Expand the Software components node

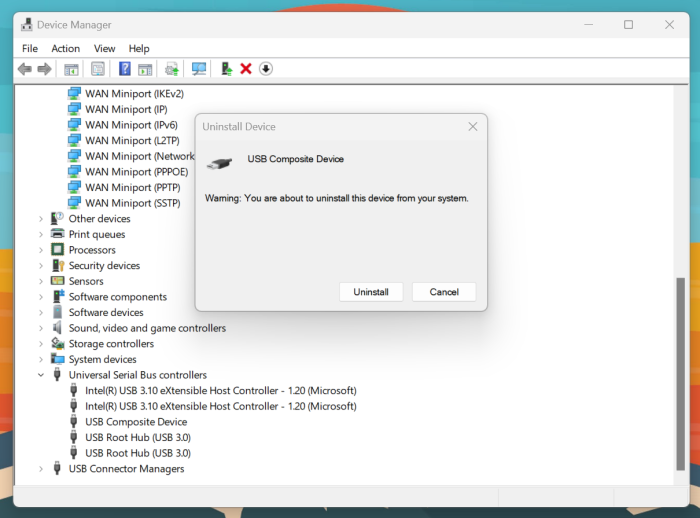point(41,297)
